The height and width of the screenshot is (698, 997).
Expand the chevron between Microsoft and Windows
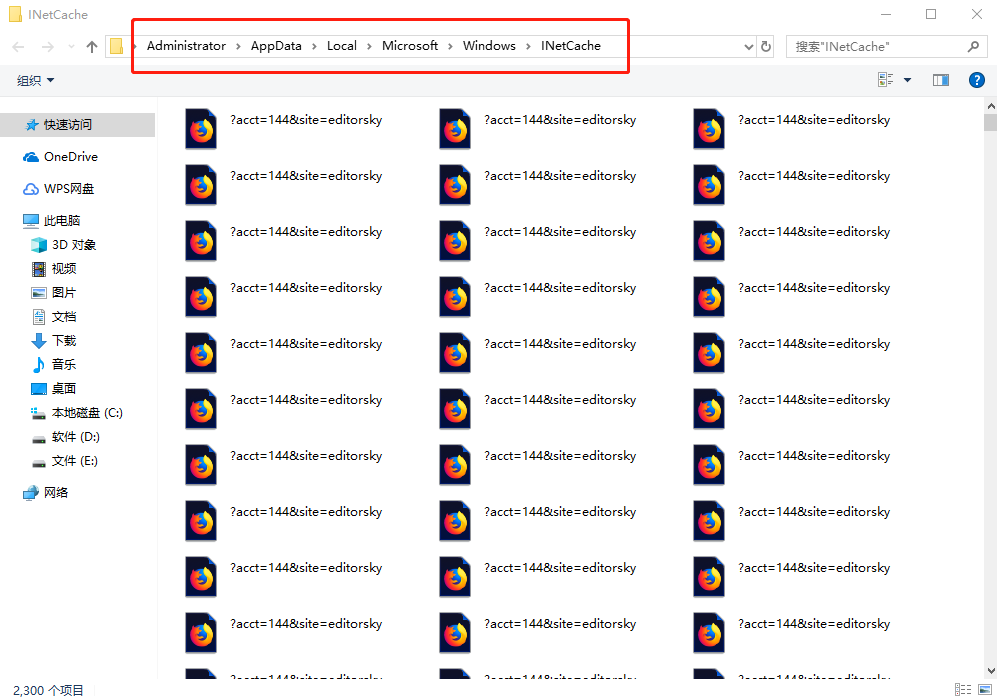tap(450, 46)
